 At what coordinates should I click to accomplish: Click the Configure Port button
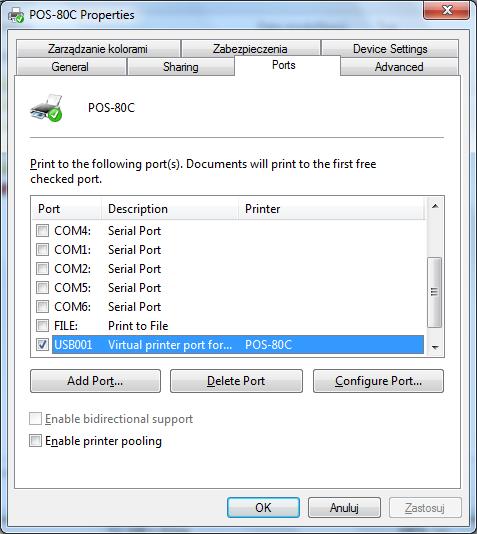378,381
